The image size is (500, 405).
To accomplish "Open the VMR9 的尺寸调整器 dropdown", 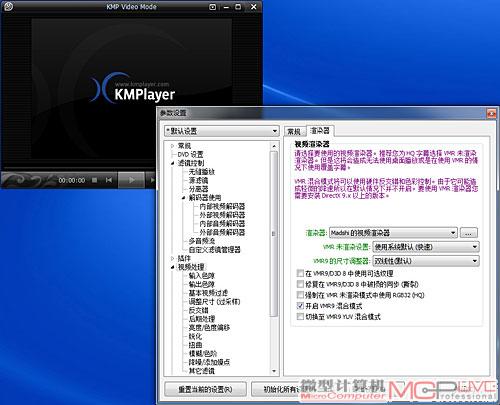I will click(x=426, y=261).
